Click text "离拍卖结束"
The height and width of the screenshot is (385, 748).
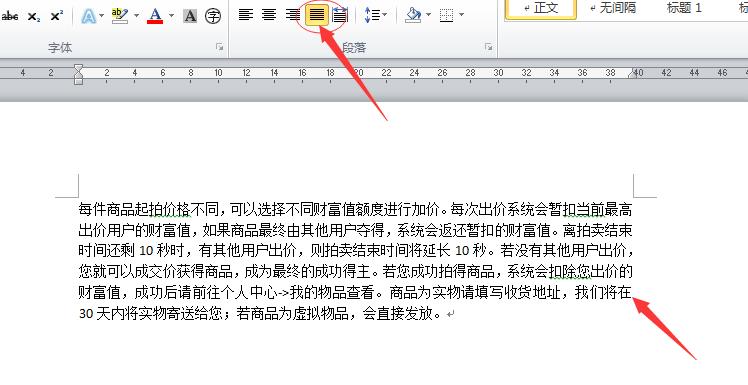pos(597,230)
